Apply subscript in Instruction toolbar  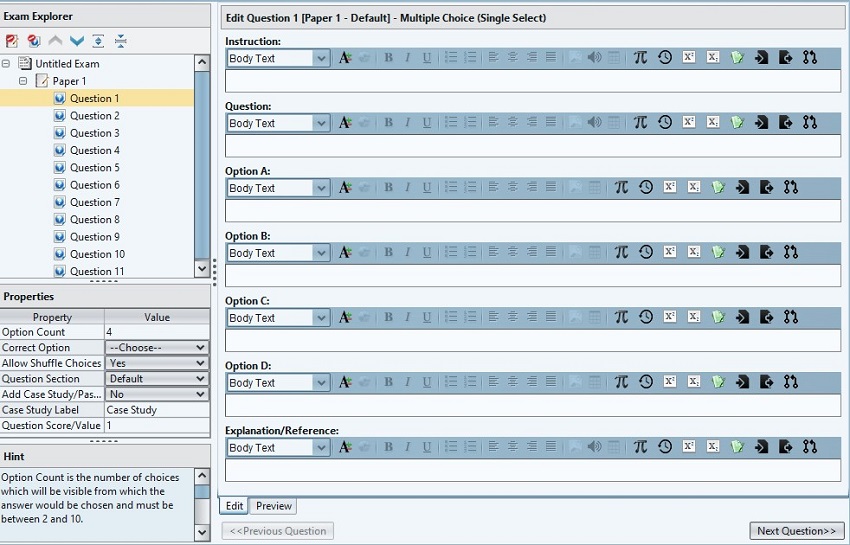click(x=713, y=57)
